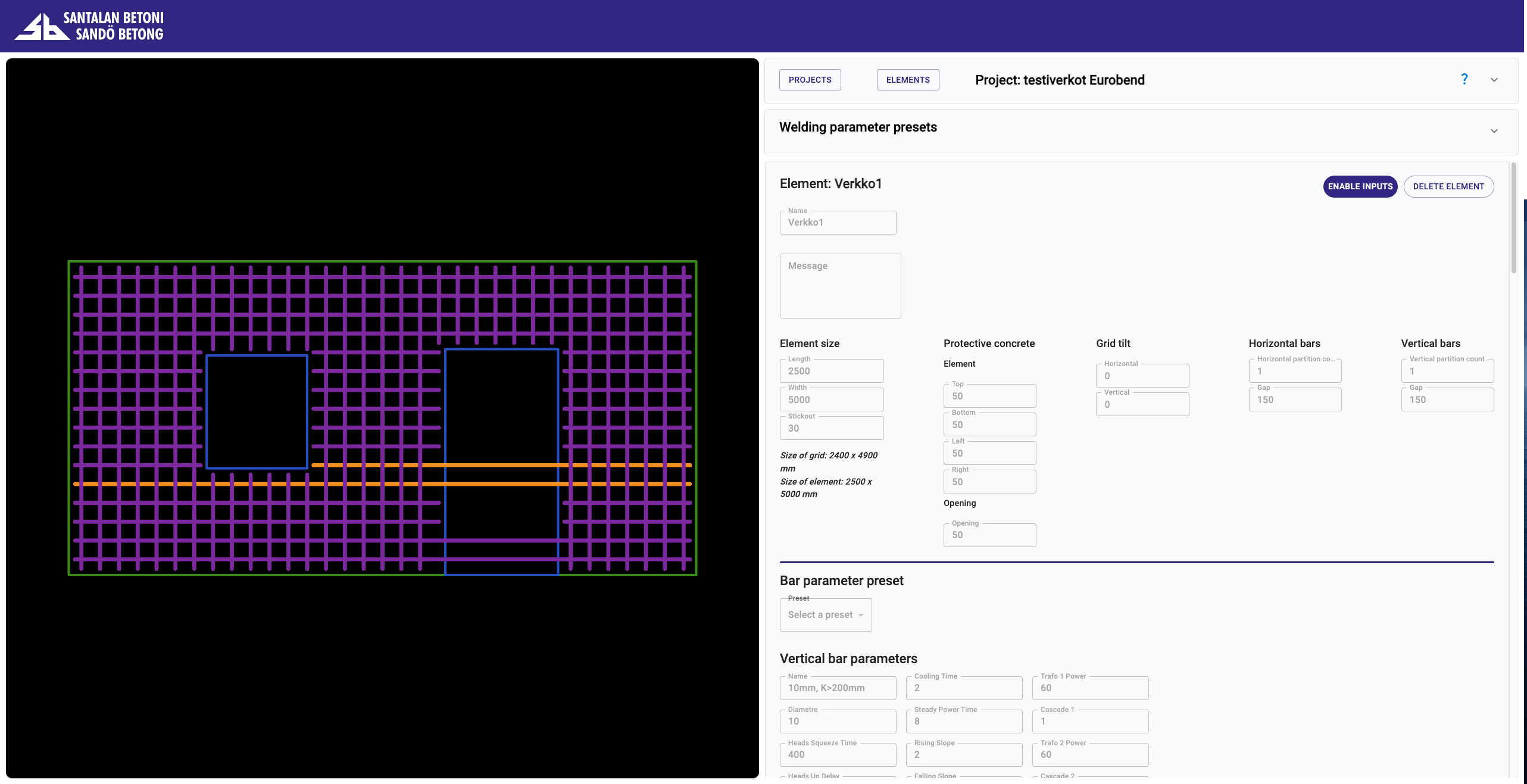This screenshot has height=784, width=1527.
Task: Click the Protective concrete Left field
Action: (x=989, y=453)
